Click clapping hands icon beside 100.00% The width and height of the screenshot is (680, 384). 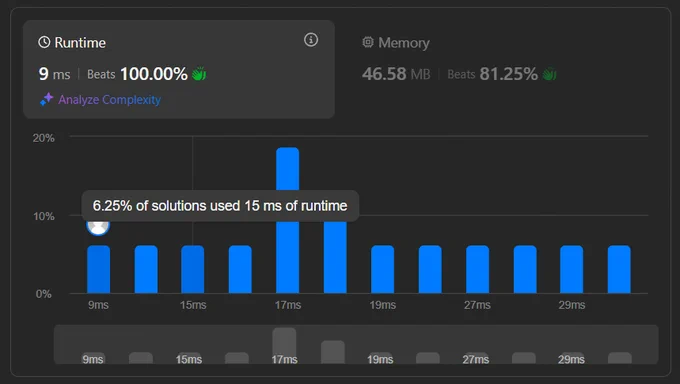(x=199, y=74)
